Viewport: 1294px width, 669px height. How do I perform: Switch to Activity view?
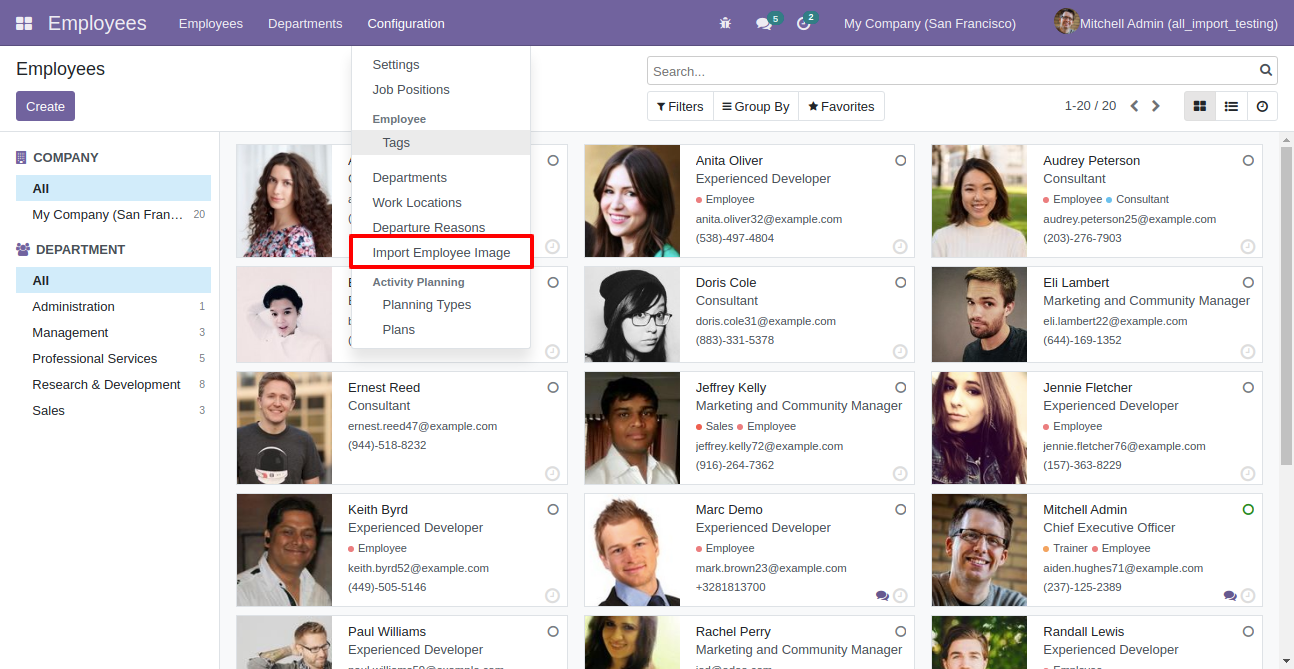(x=1262, y=106)
